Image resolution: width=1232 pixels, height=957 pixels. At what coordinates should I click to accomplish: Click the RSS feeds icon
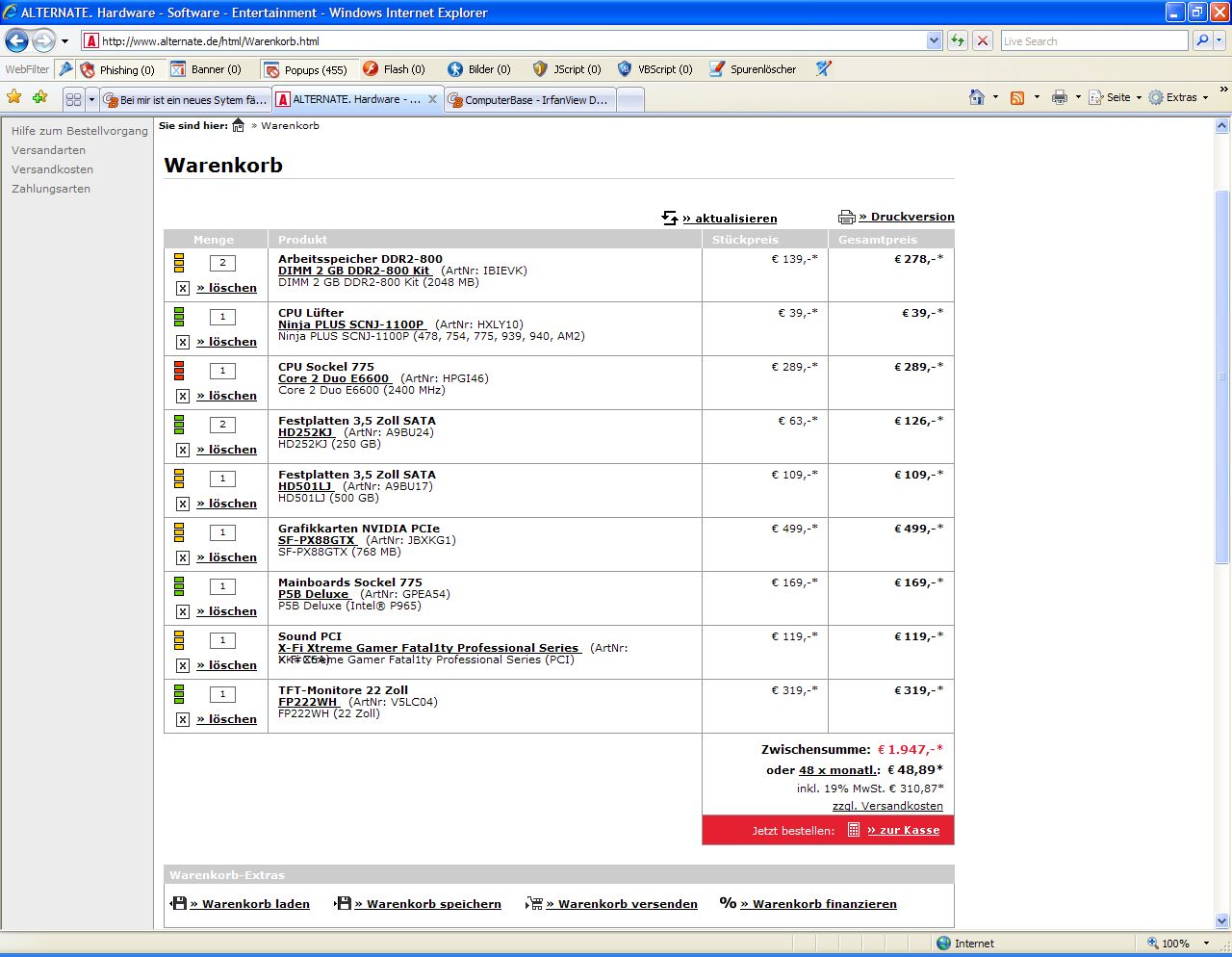(x=1017, y=97)
